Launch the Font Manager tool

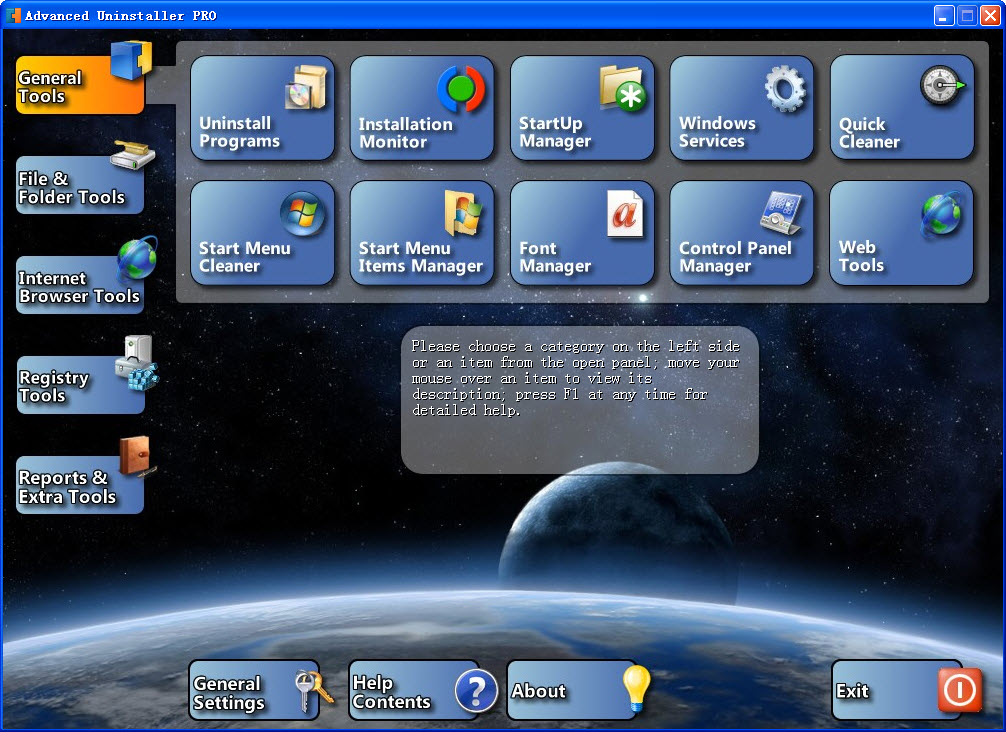click(x=582, y=233)
